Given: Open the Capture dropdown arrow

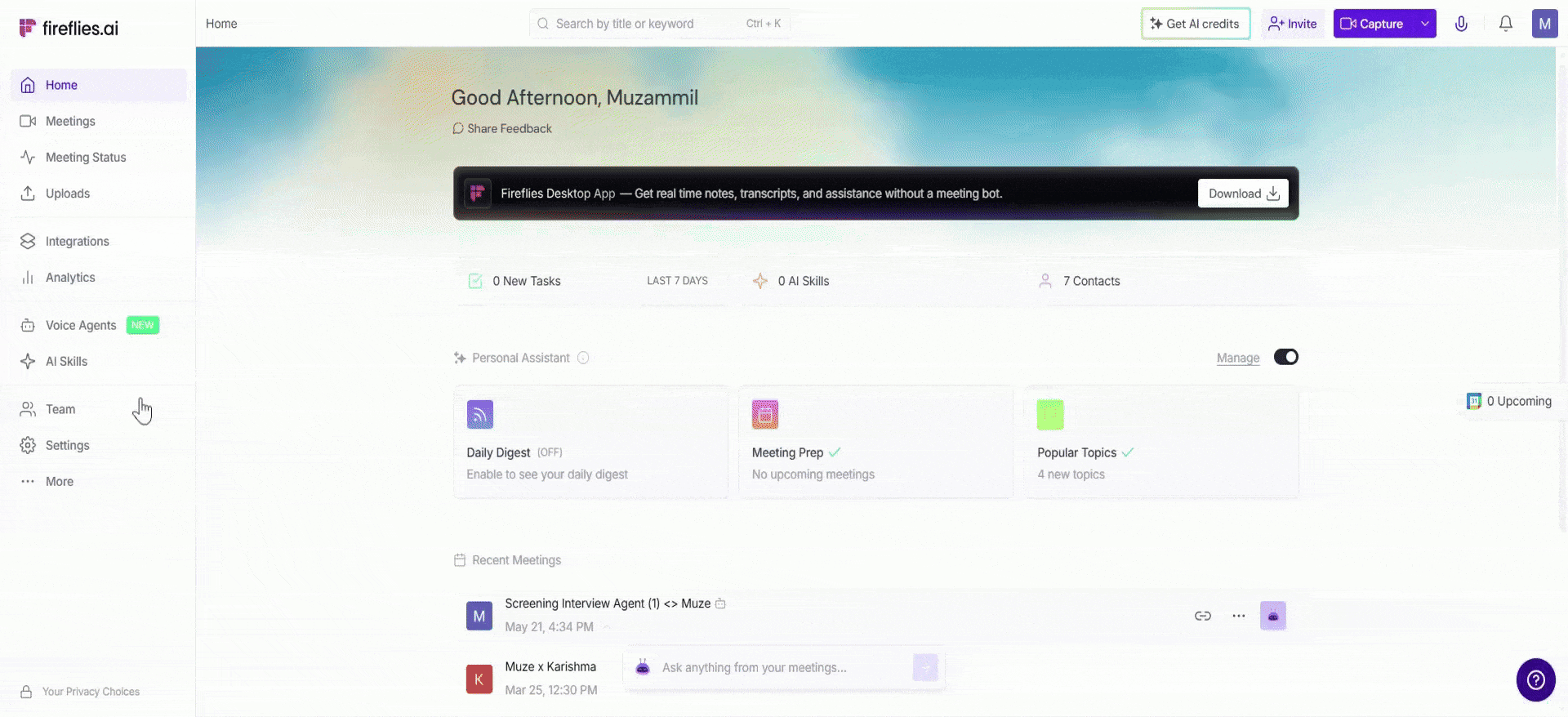Looking at the screenshot, I should point(1425,24).
